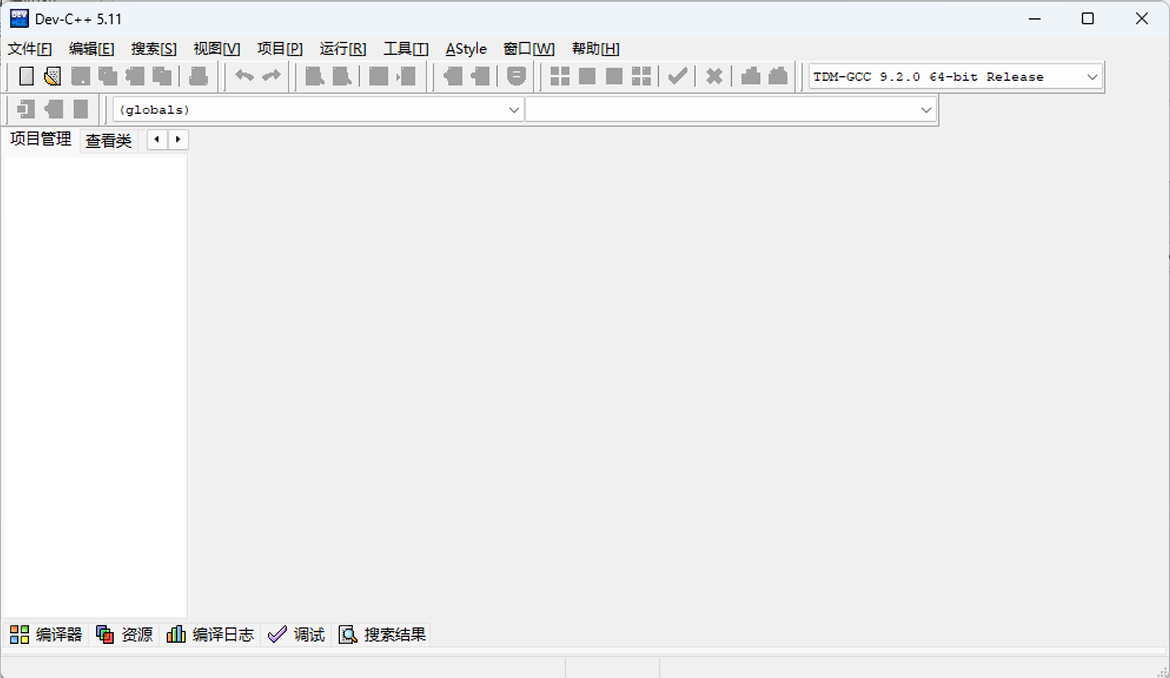Open the TDM-GCC compiler configuration dropdown
This screenshot has width=1170, height=678.
tap(1091, 76)
